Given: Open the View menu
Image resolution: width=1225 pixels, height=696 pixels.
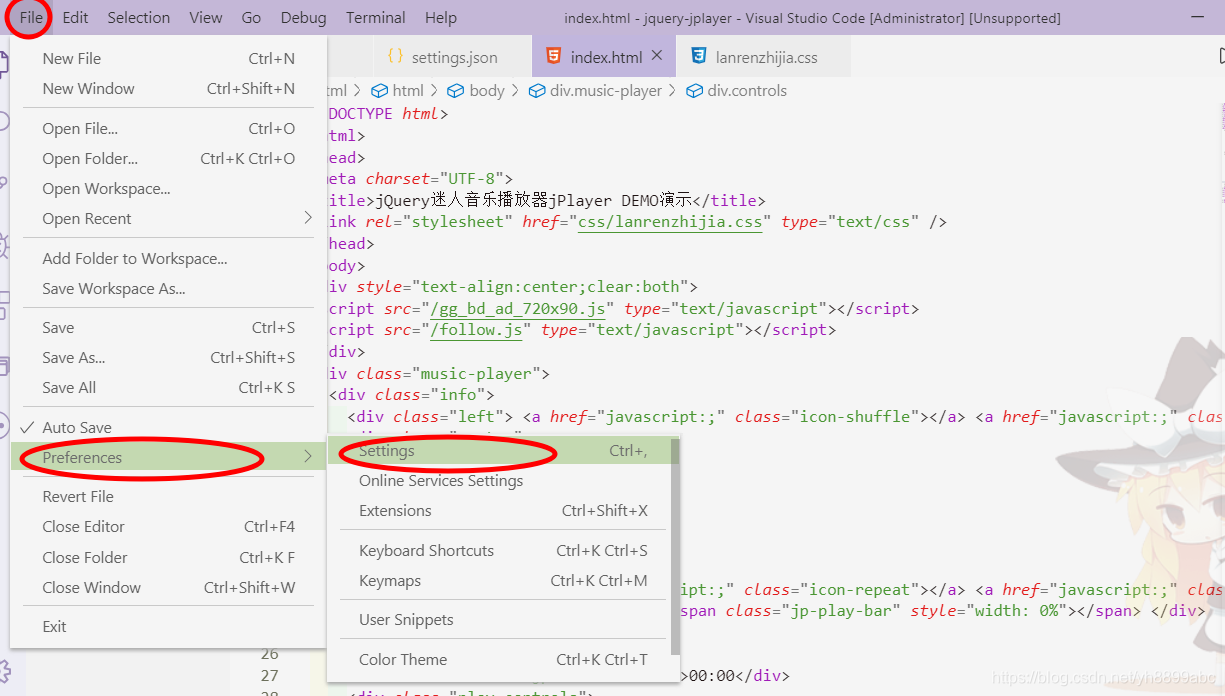Looking at the screenshot, I should [x=206, y=17].
